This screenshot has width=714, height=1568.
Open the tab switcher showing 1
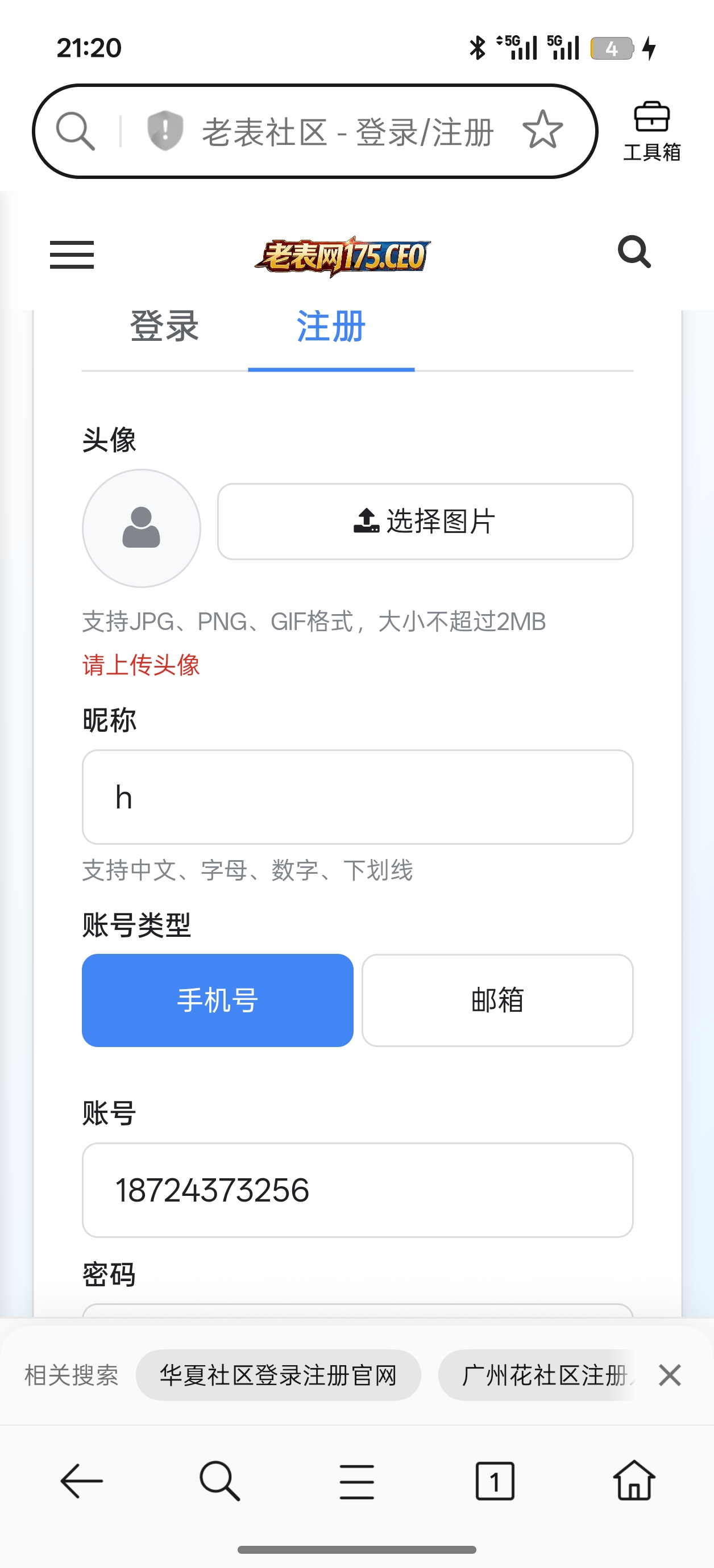[x=495, y=1481]
